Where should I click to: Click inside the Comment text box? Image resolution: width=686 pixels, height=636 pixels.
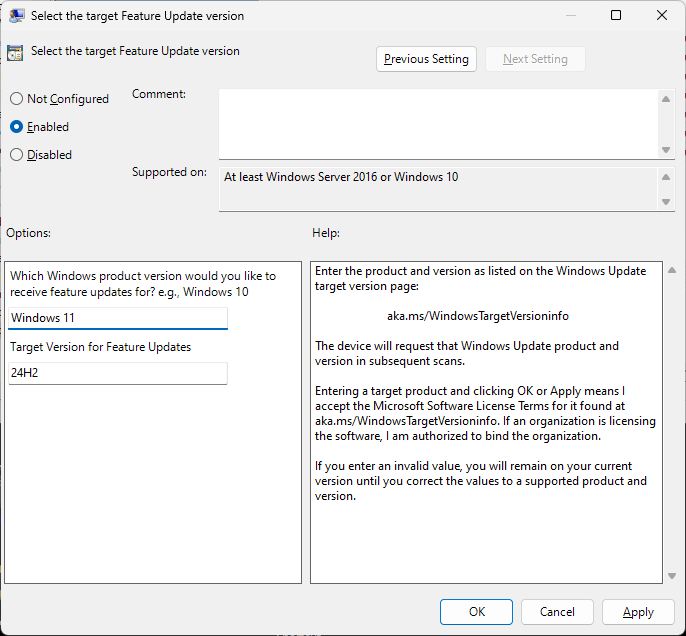(438, 123)
